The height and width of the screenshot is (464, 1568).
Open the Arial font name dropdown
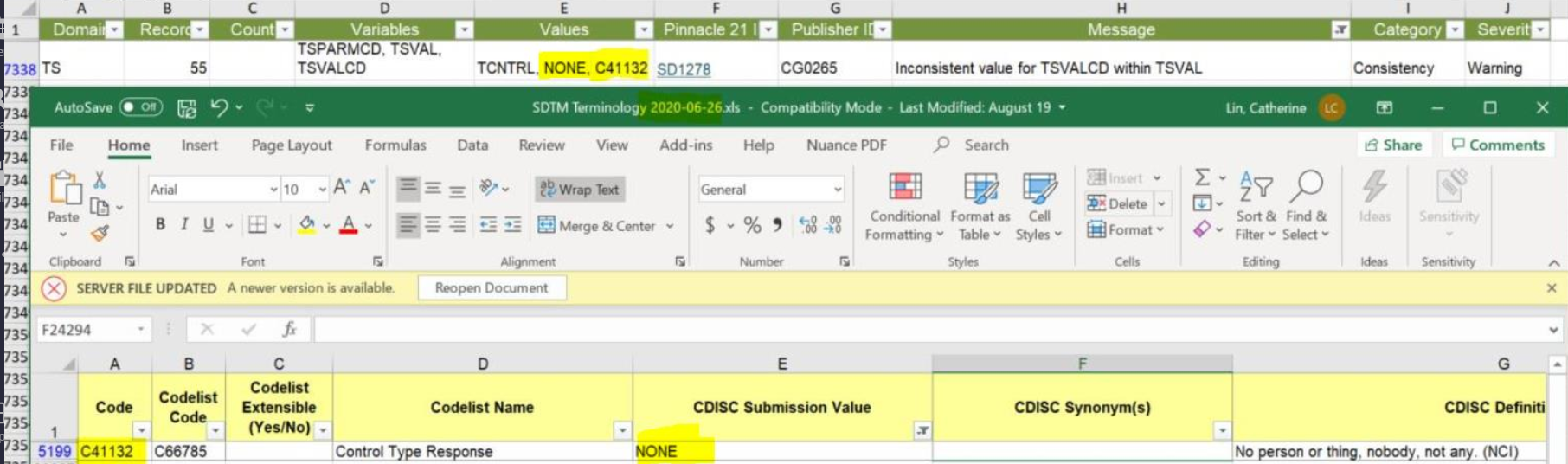pos(273,190)
